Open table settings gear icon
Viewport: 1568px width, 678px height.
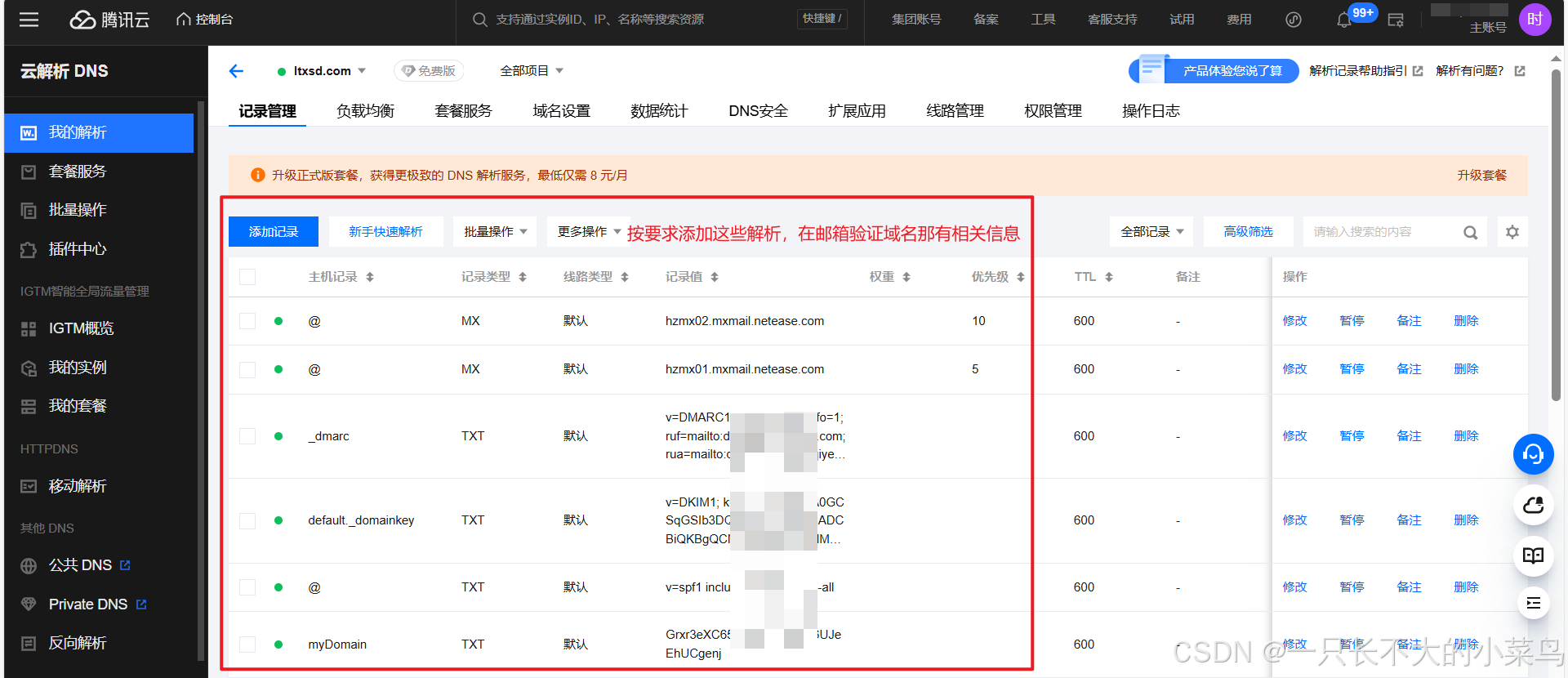point(1512,232)
